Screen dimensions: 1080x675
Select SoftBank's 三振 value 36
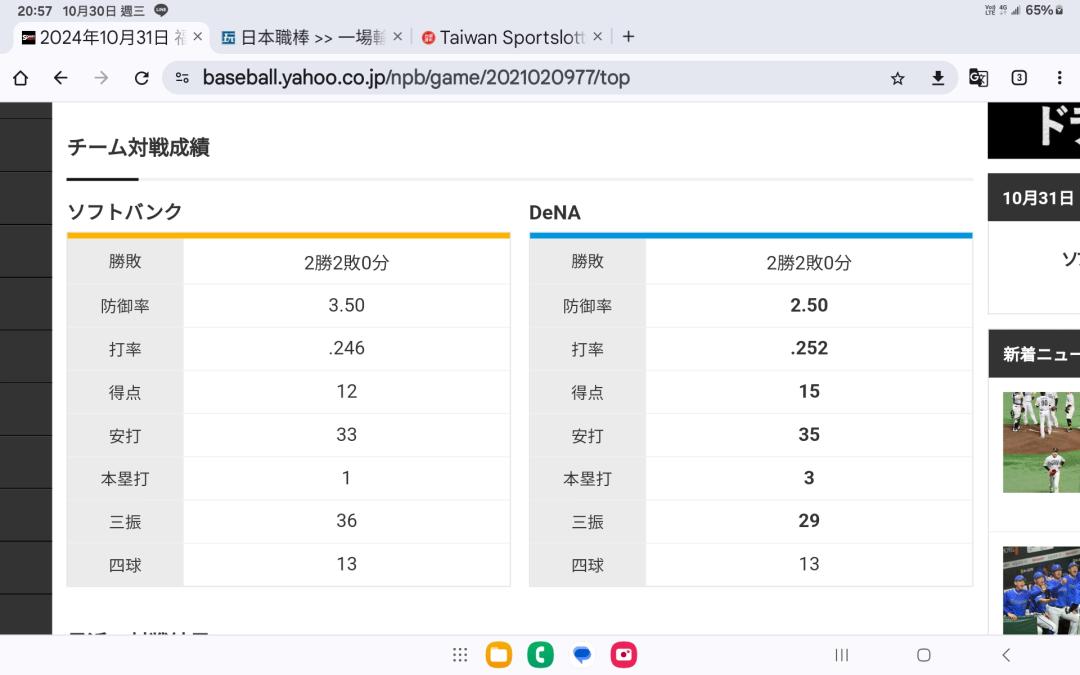[x=346, y=521]
